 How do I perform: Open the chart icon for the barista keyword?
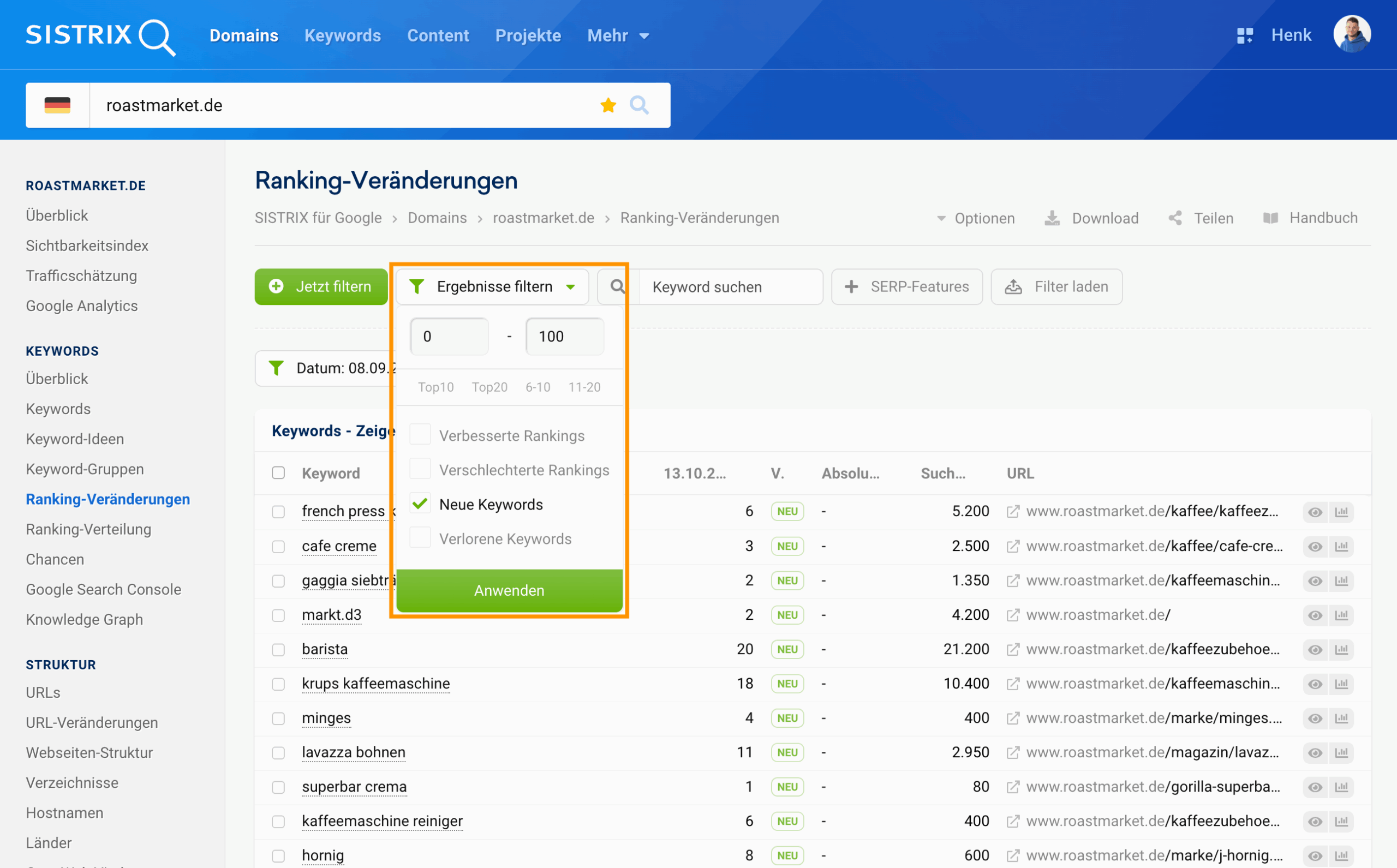(x=1342, y=649)
